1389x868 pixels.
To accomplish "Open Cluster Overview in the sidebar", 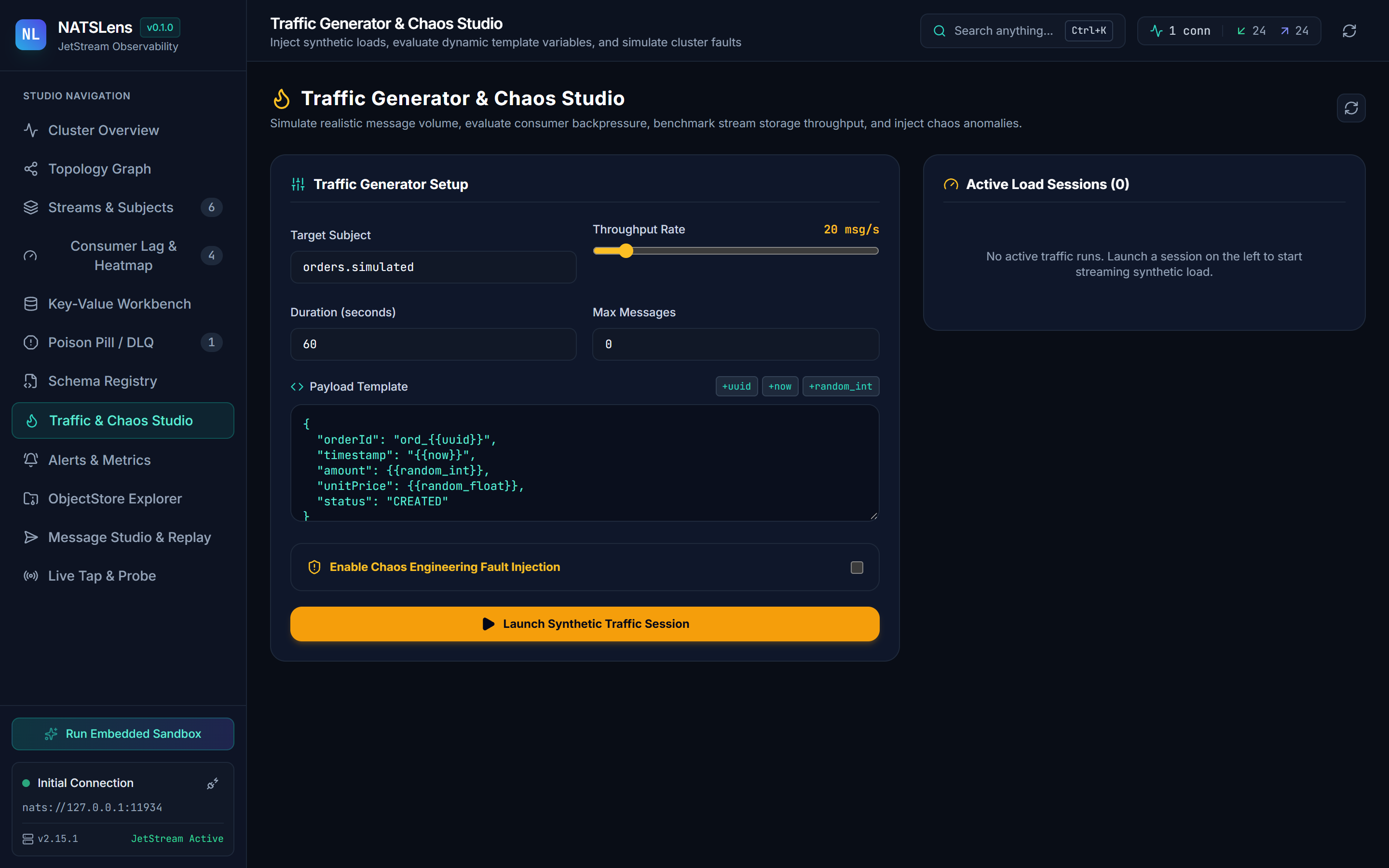I will pyautogui.click(x=123, y=130).
